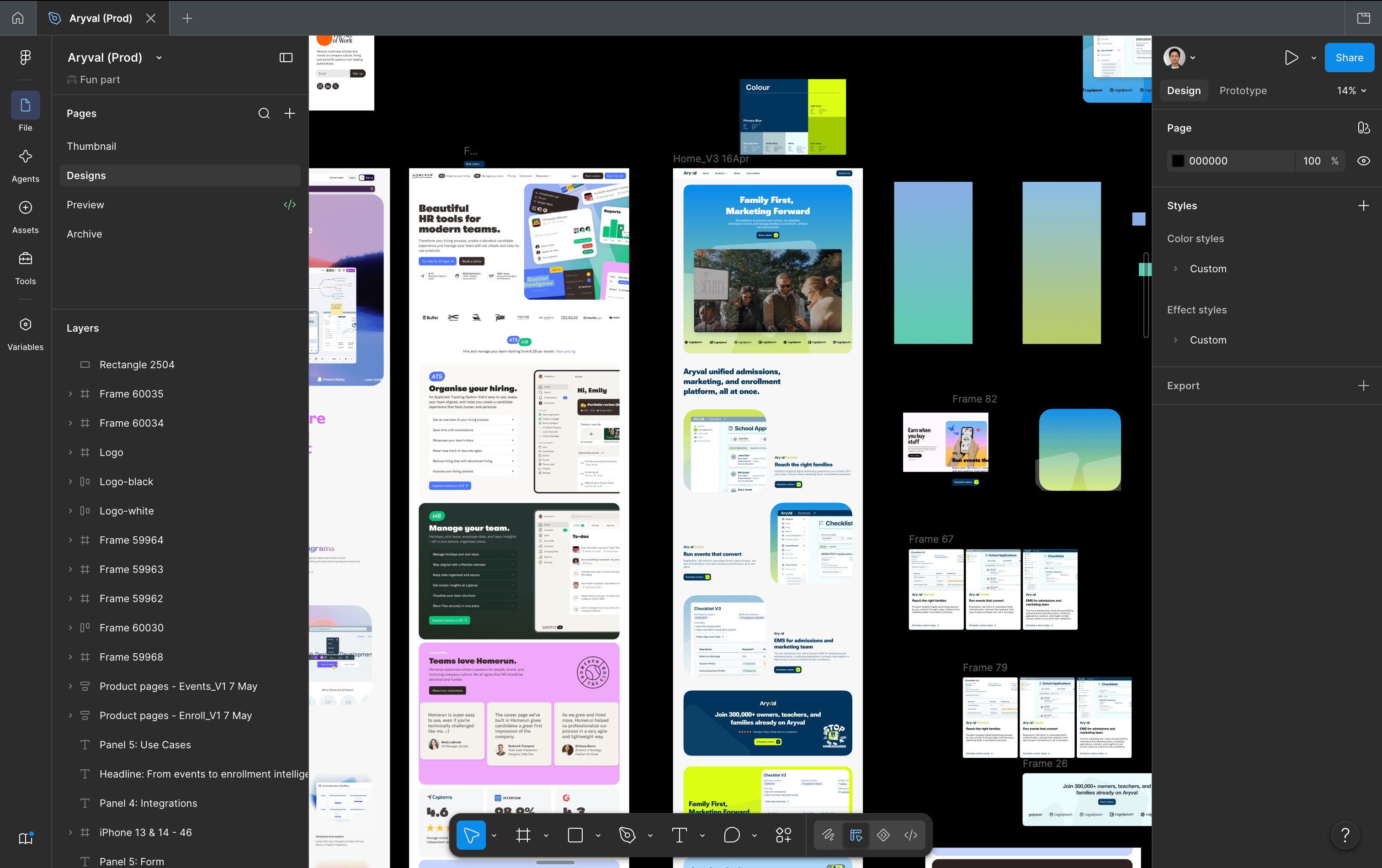
Task: Open the help question mark button
Action: 1345,835
